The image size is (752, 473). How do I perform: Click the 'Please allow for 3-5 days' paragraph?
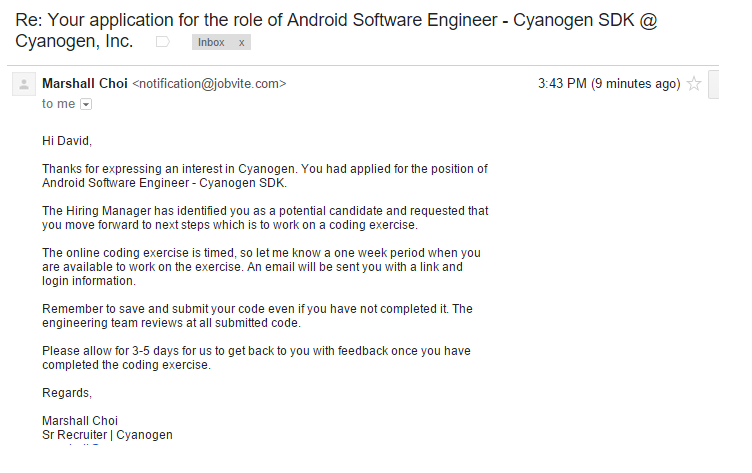point(256,358)
